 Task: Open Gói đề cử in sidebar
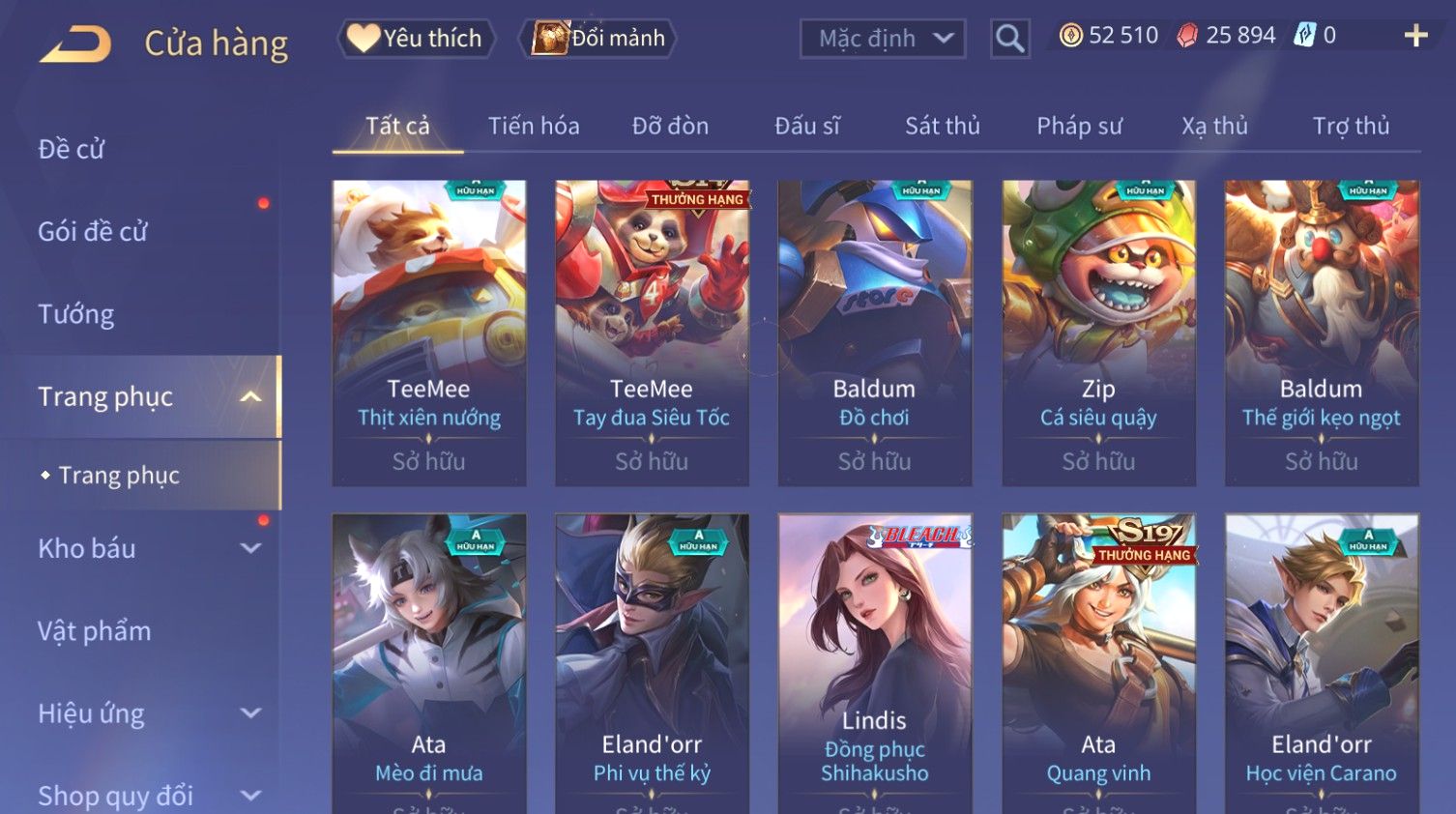(93, 232)
